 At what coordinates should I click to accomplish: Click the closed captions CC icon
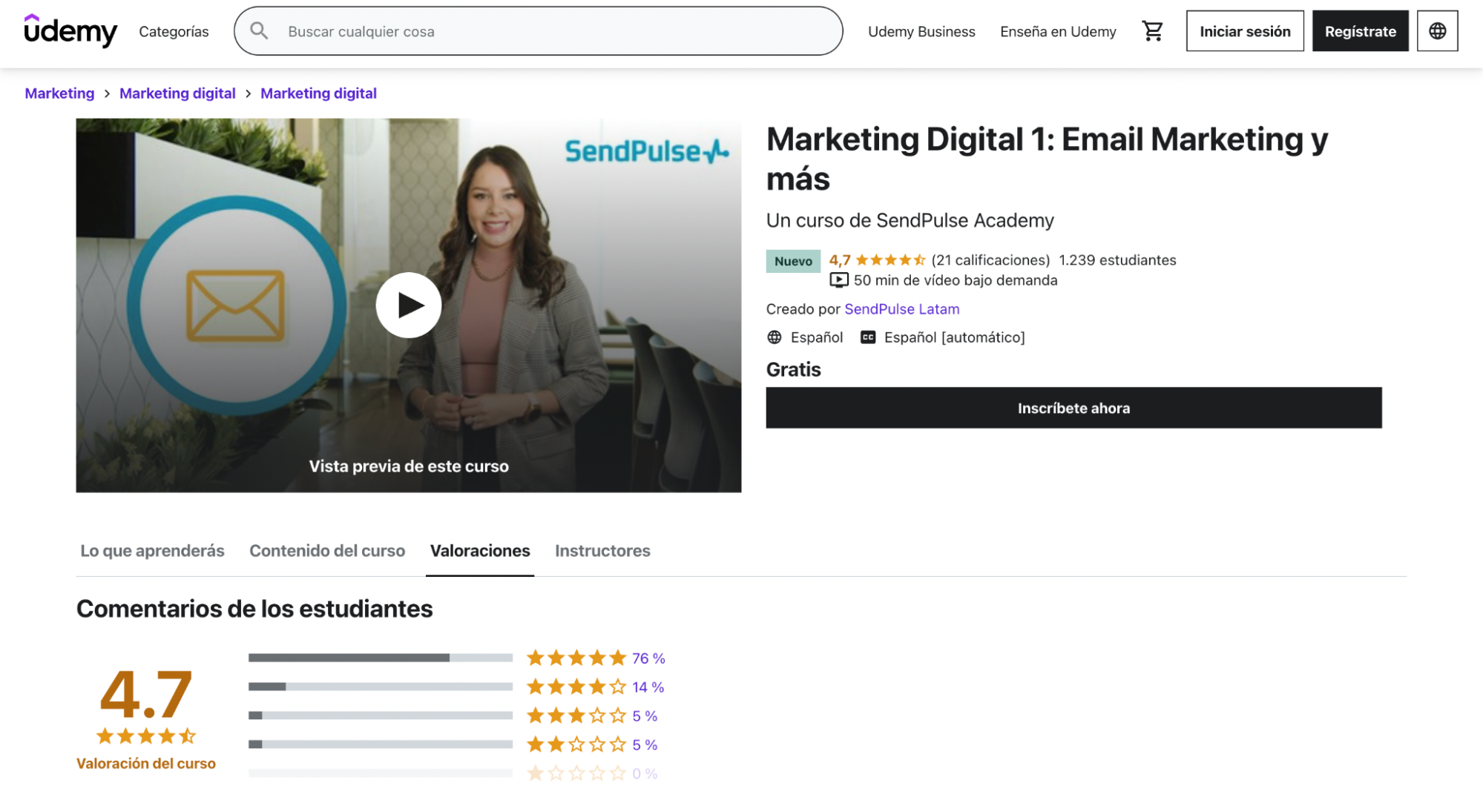(x=867, y=337)
